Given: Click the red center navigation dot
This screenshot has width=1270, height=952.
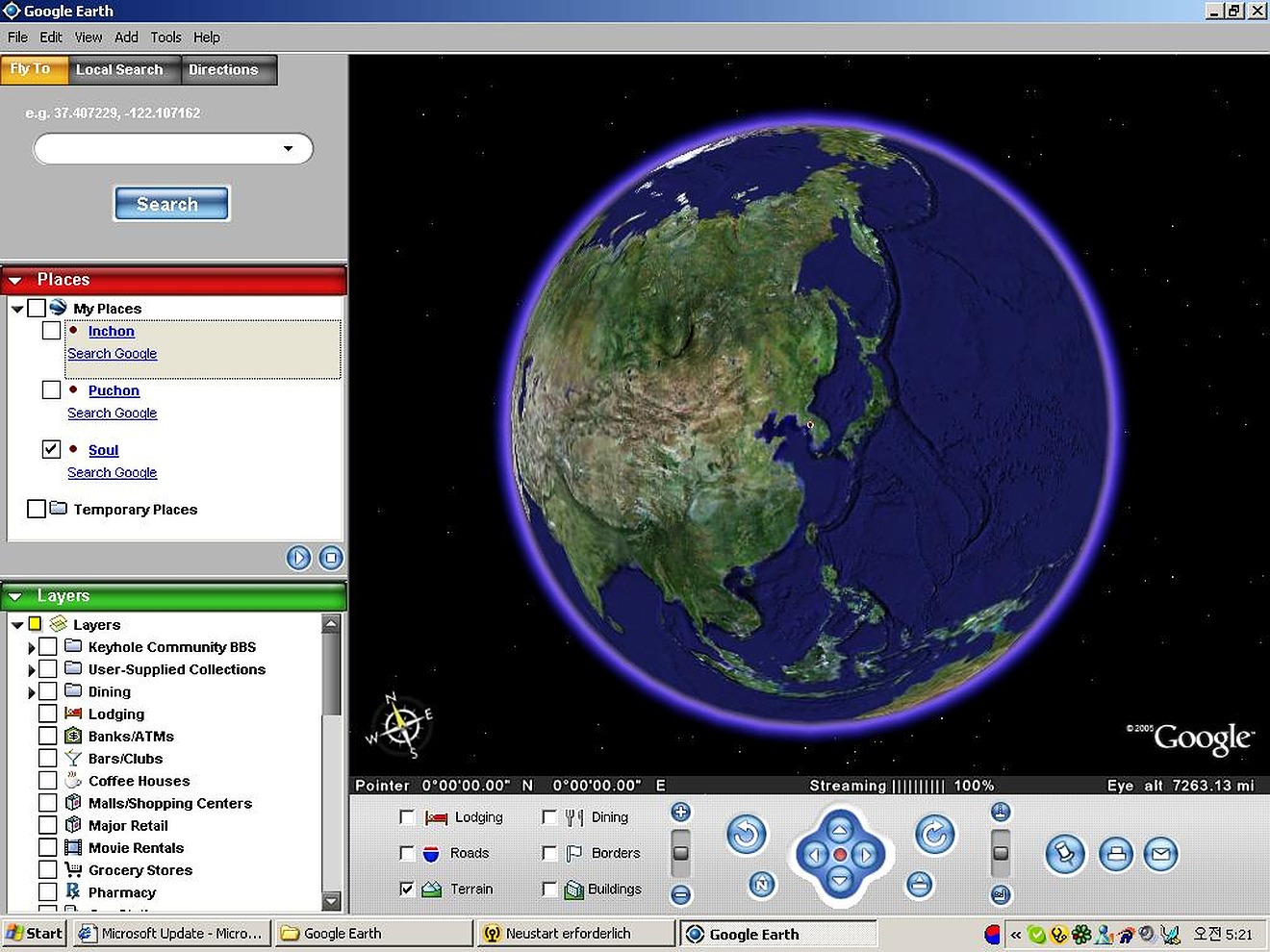Looking at the screenshot, I should coord(840,855).
